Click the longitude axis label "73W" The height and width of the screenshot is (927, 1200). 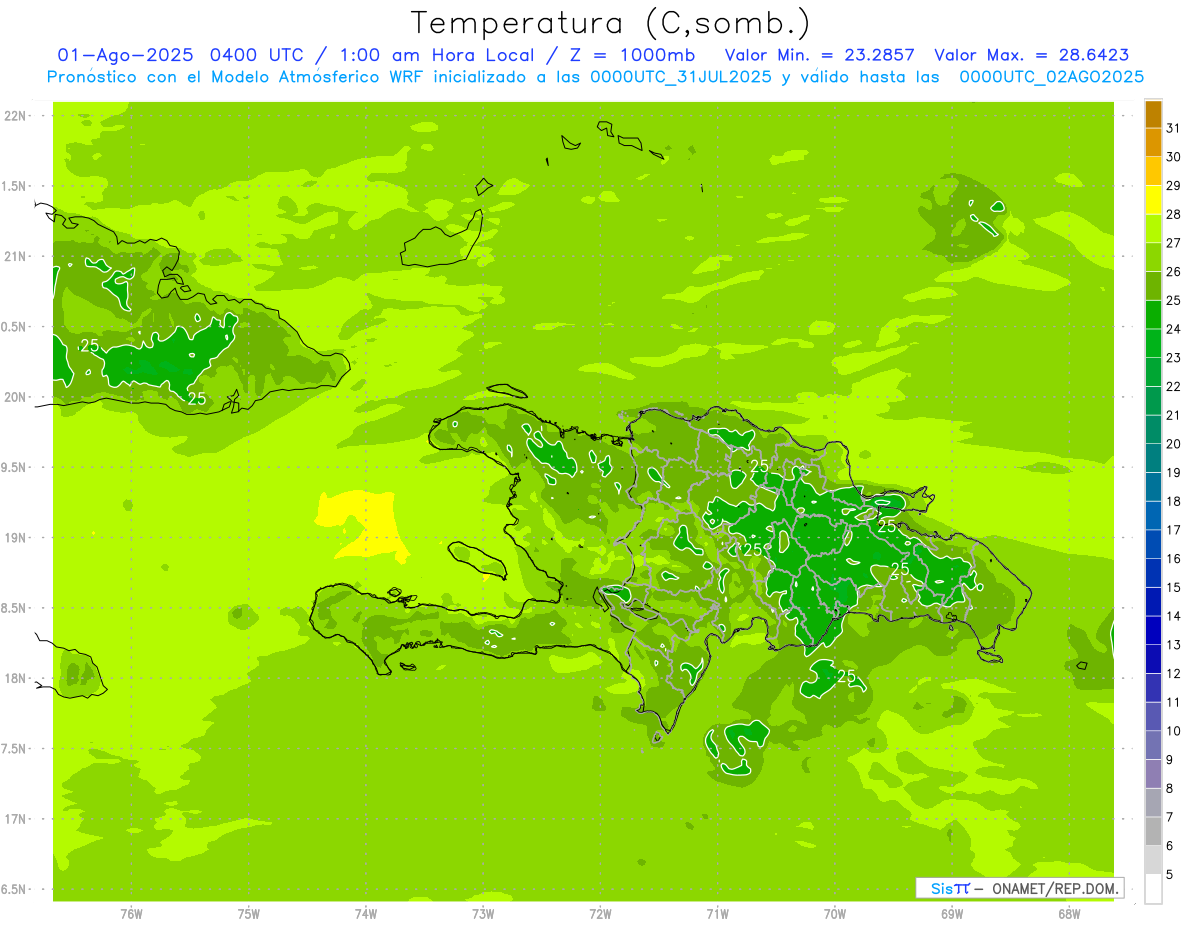pos(483,914)
